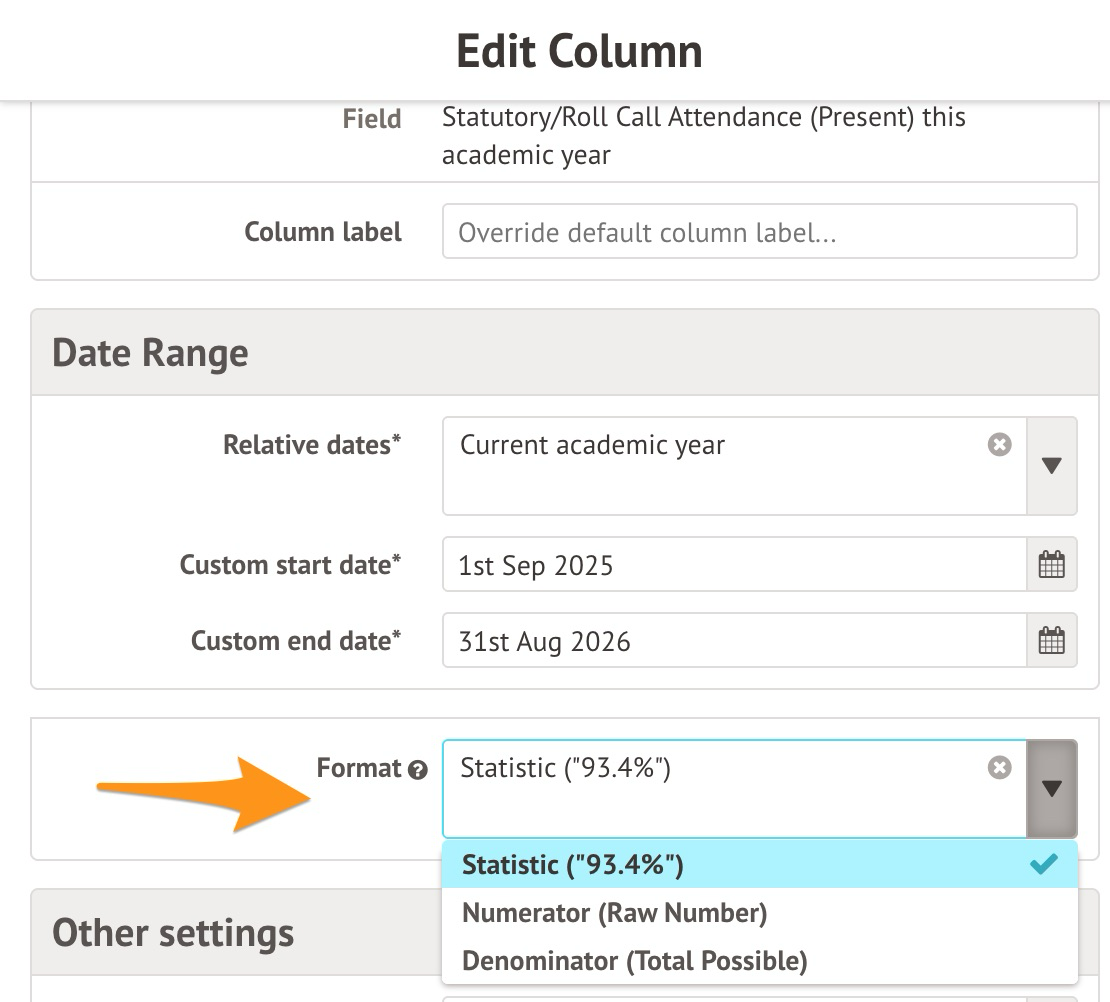Click the Statutory/Roll Call Attendance field value
This screenshot has height=1002, width=1110.
click(703, 136)
